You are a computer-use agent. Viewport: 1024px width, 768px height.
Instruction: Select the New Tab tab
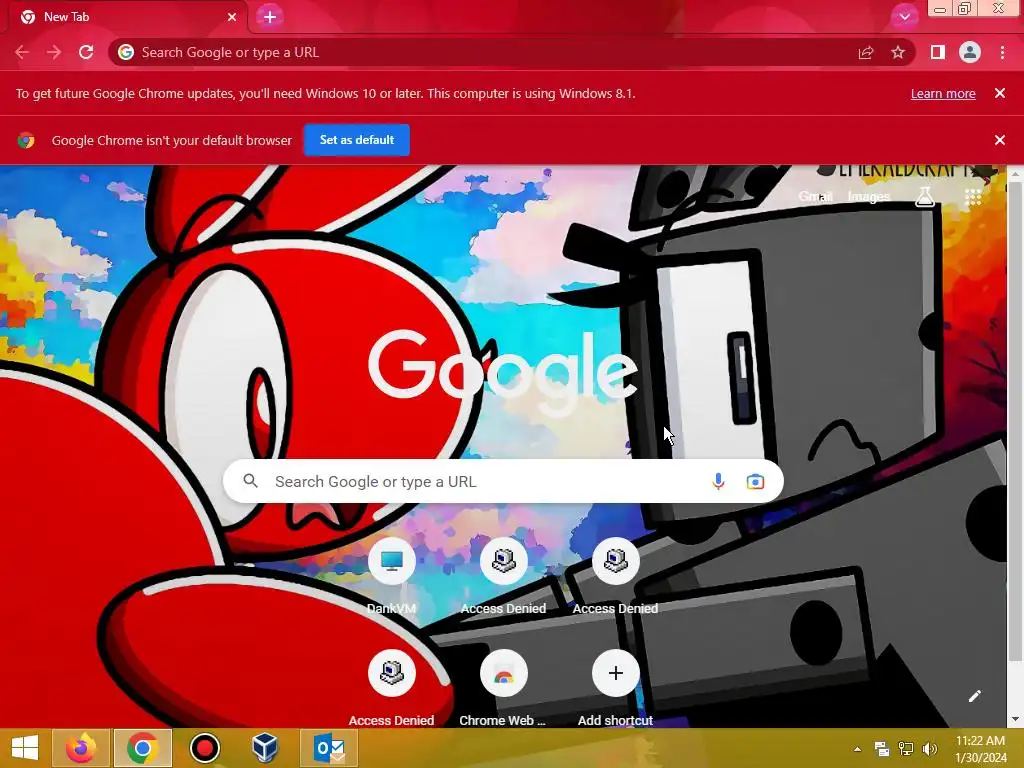[x=124, y=17]
